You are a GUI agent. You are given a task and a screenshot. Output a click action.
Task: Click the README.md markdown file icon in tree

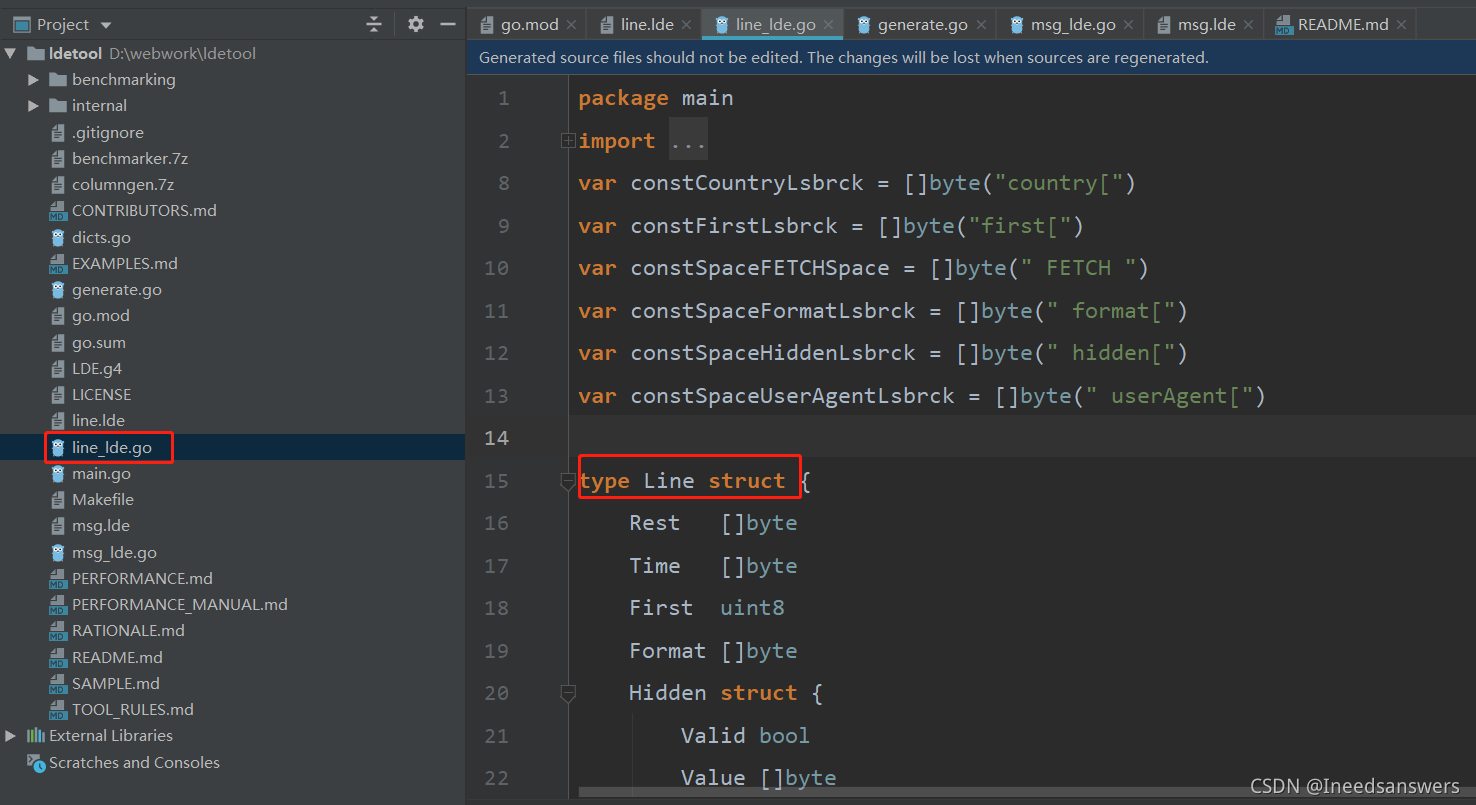coord(58,657)
